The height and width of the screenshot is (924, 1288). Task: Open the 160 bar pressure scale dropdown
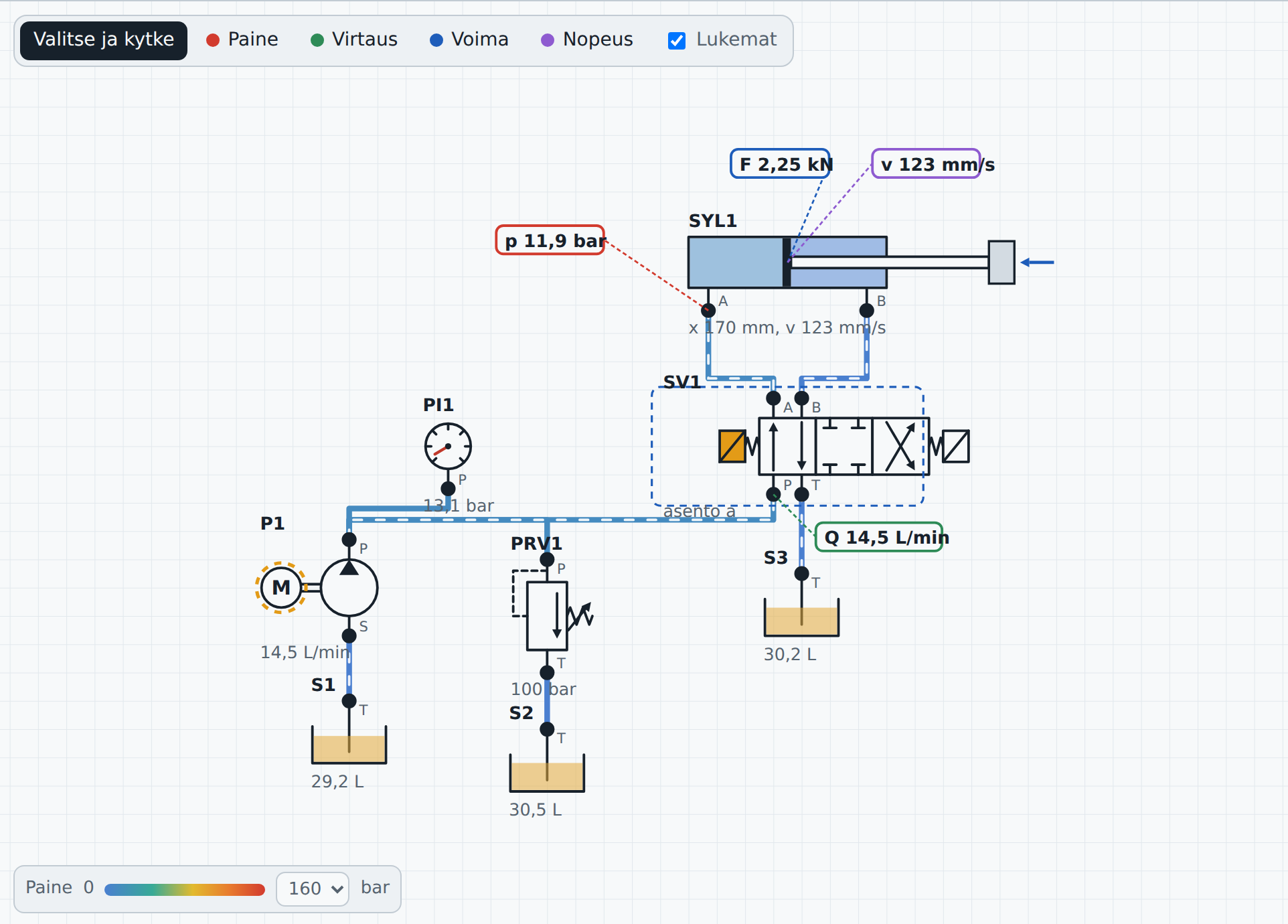click(313, 889)
